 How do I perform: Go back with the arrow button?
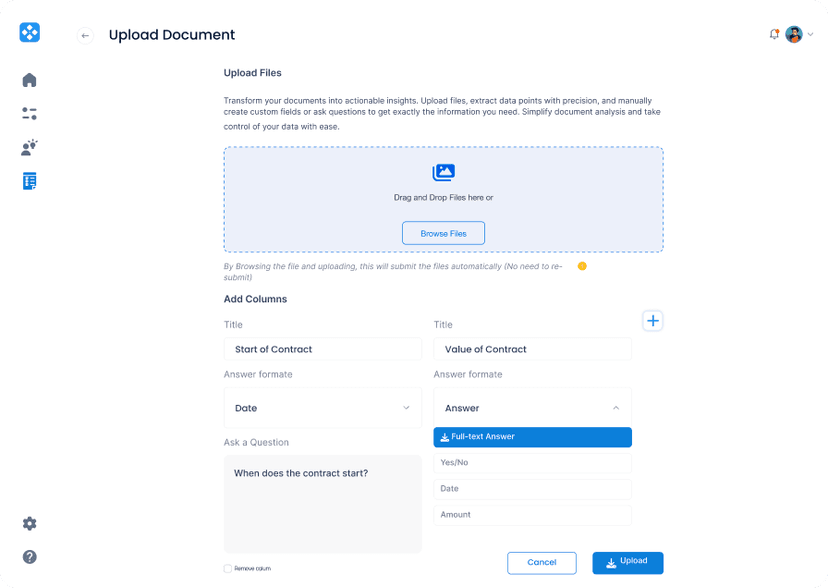pyautogui.click(x=85, y=35)
